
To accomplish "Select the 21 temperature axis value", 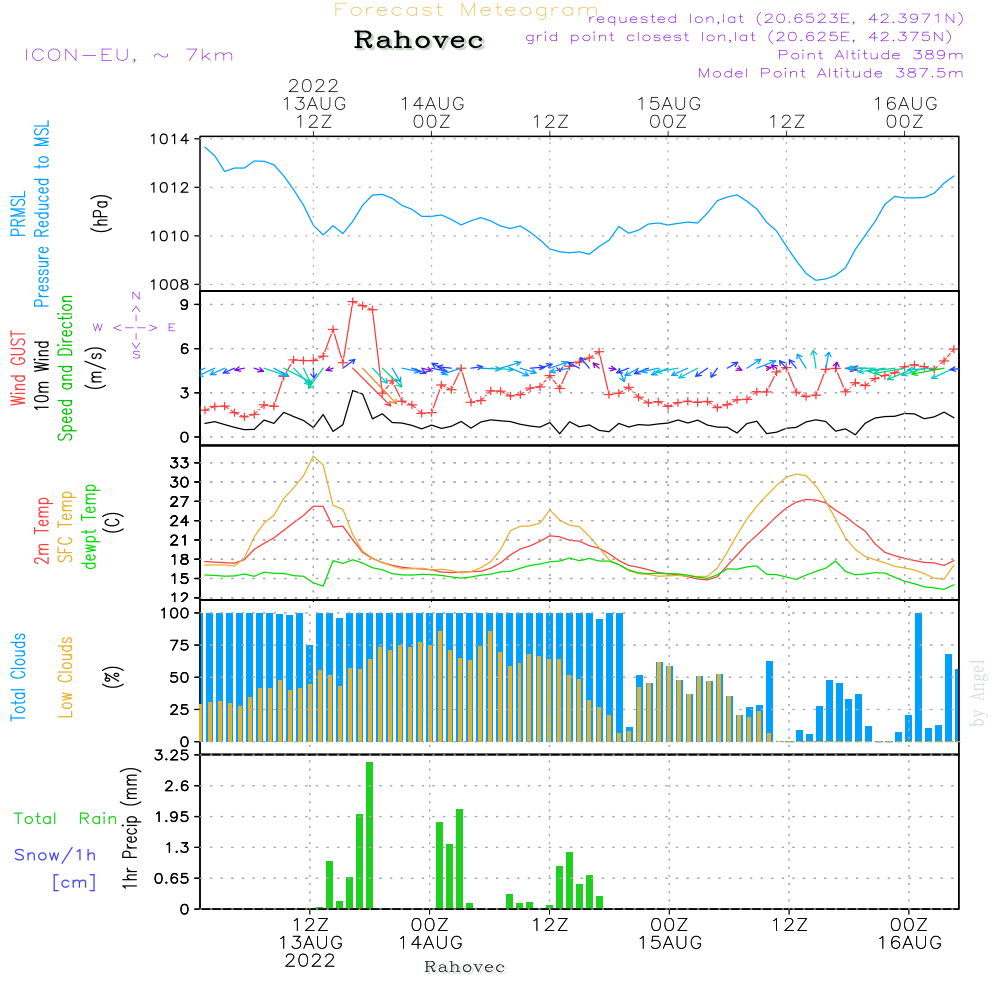I will coord(180,540).
